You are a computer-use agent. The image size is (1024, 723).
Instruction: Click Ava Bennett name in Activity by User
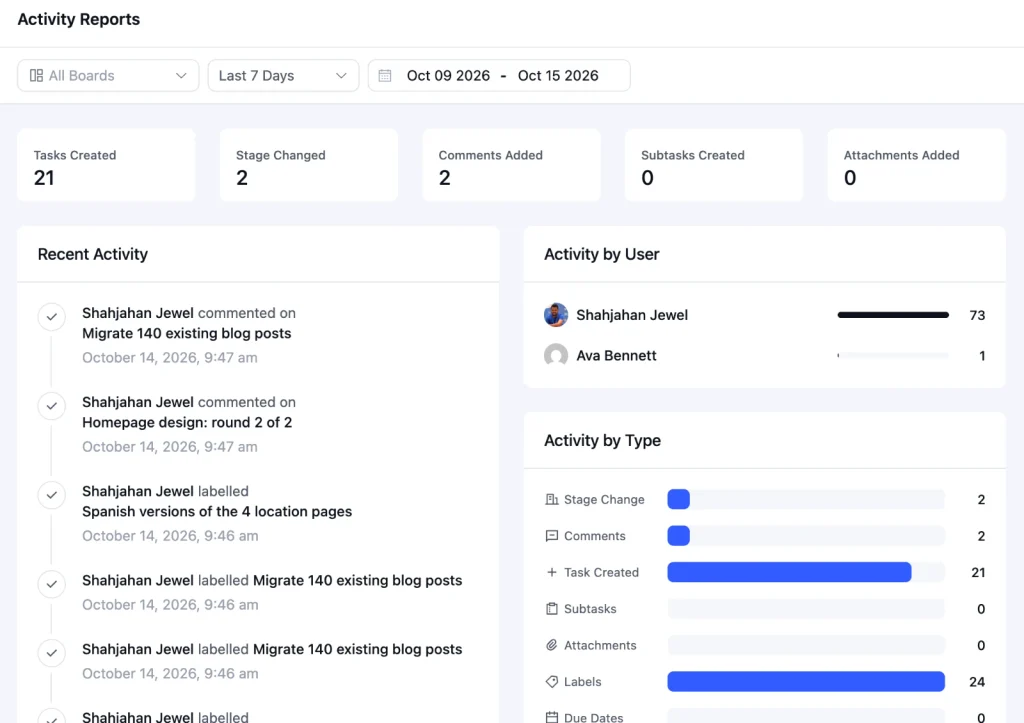[616, 355]
